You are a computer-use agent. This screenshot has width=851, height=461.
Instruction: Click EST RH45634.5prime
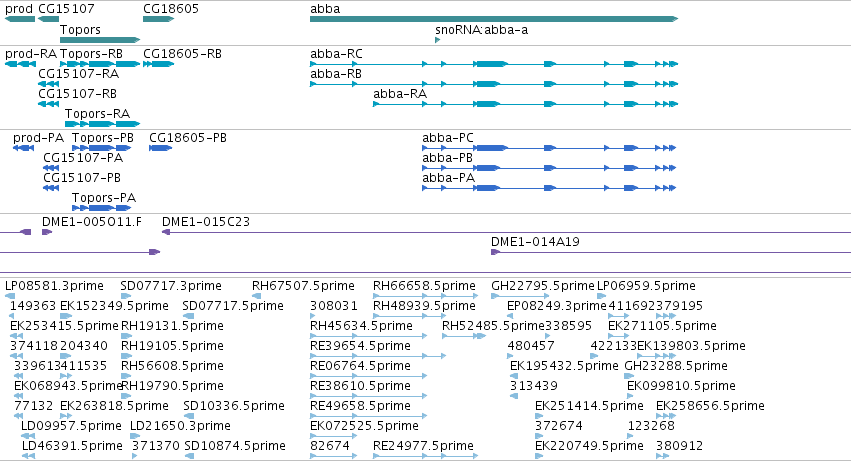point(361,326)
